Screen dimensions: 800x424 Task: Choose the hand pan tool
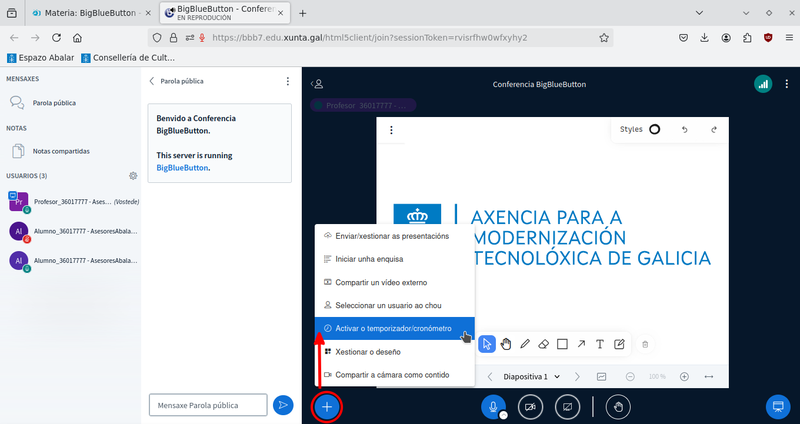506,344
